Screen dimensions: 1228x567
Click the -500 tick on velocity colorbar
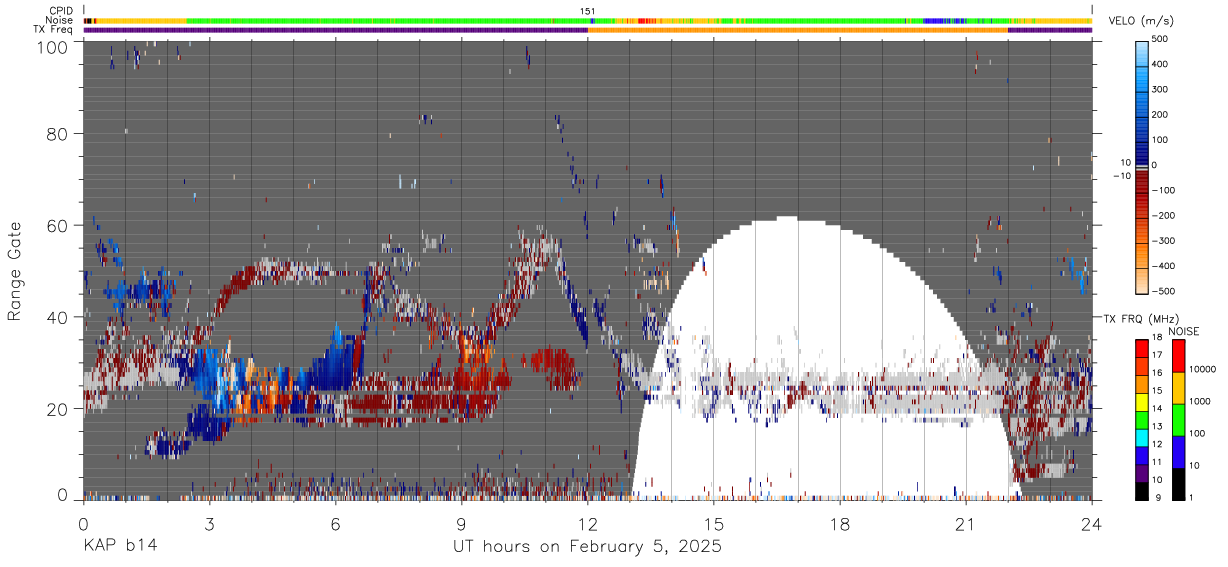pyautogui.click(x=1166, y=291)
